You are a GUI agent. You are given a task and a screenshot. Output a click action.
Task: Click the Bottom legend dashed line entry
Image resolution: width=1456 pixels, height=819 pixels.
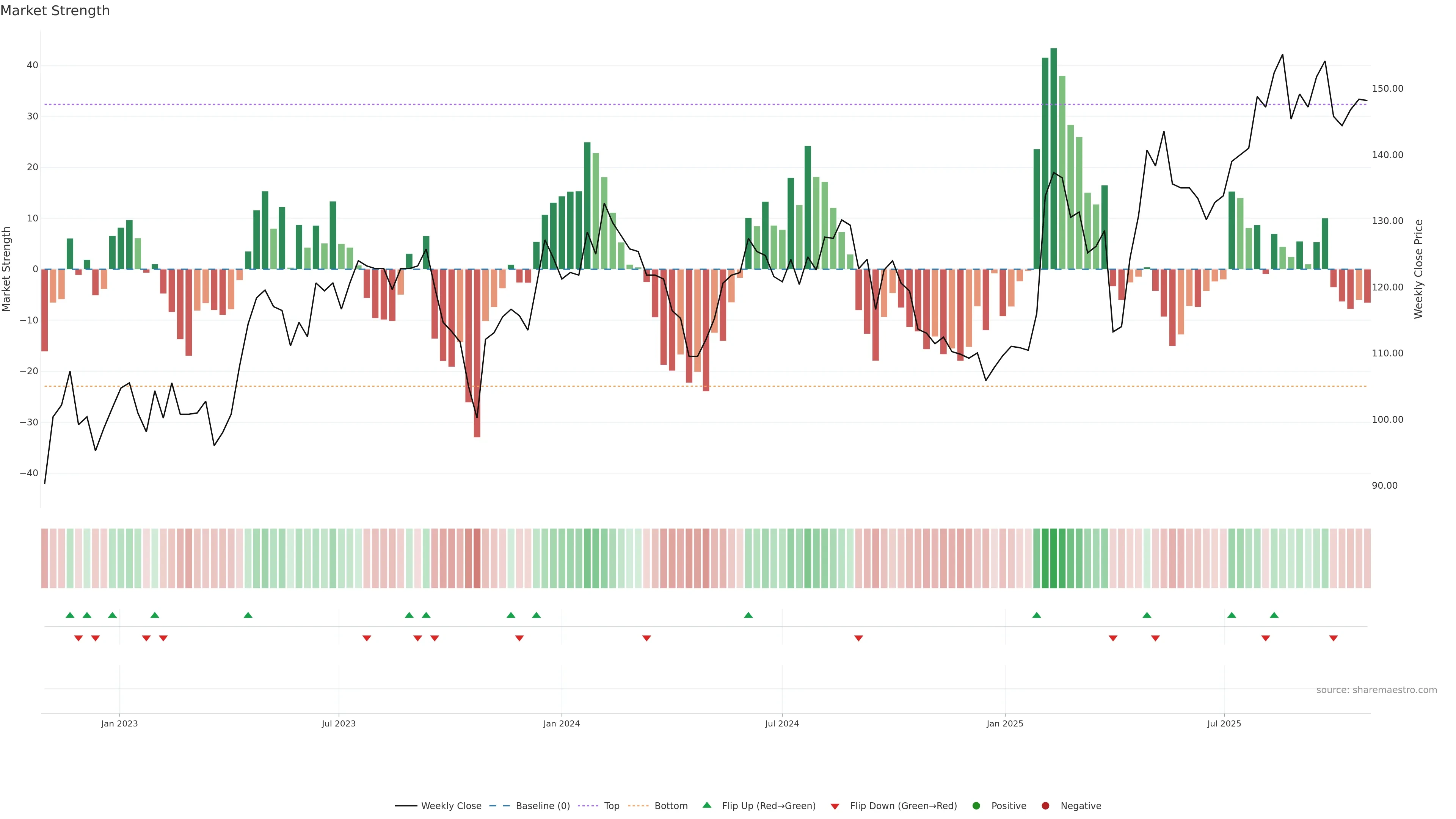638,806
